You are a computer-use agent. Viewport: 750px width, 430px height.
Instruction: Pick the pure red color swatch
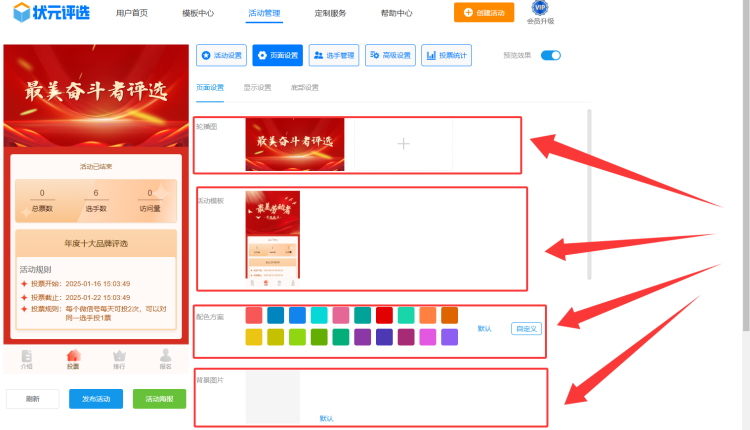pyautogui.click(x=384, y=315)
